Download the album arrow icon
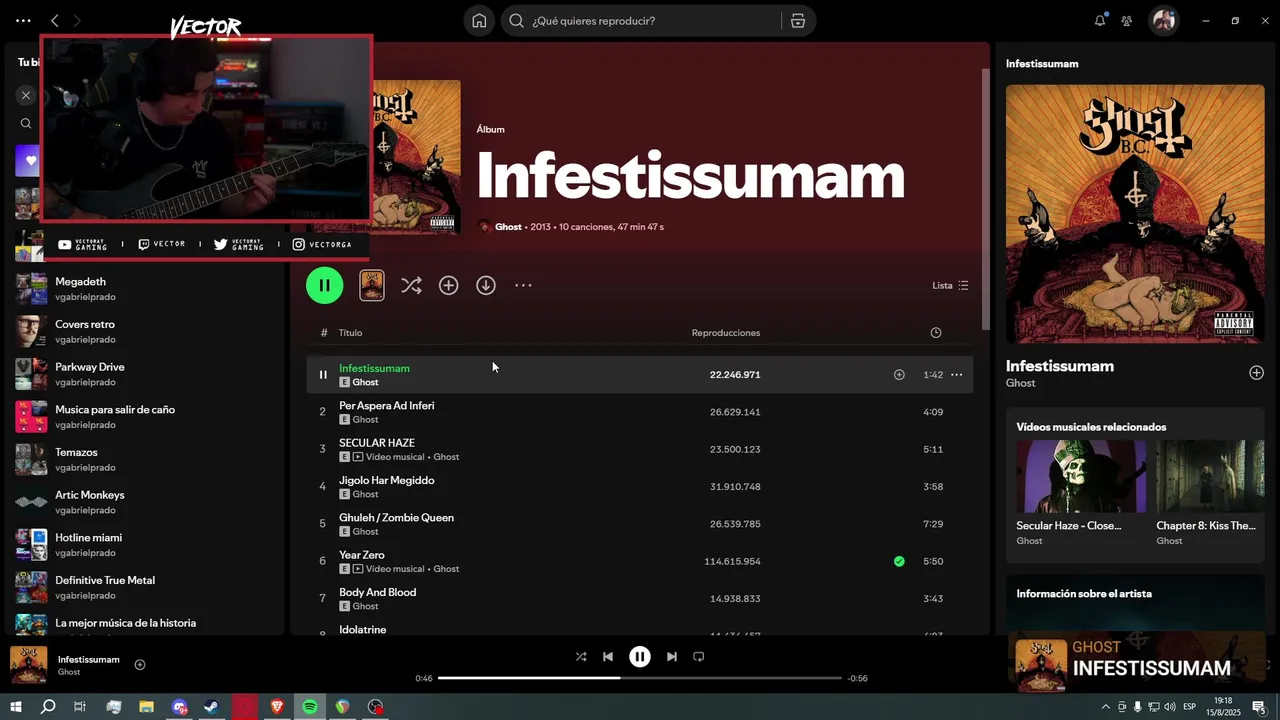Viewport: 1280px width, 720px height. pos(486,285)
